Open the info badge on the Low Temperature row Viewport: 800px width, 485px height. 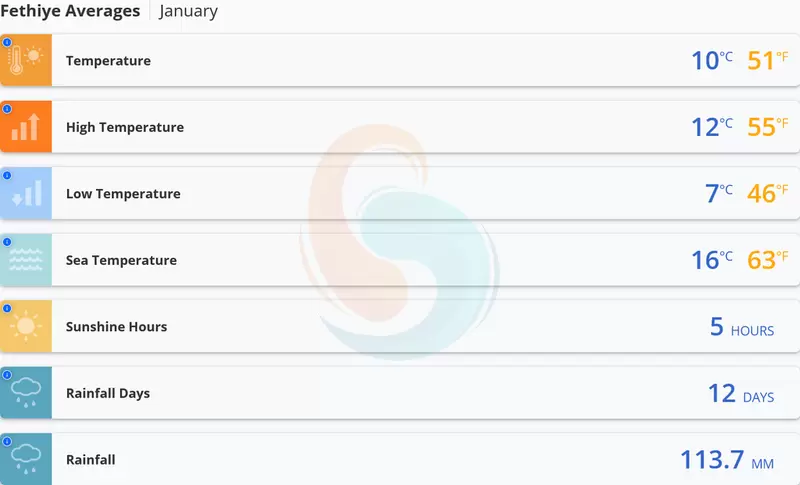pyautogui.click(x=6, y=175)
